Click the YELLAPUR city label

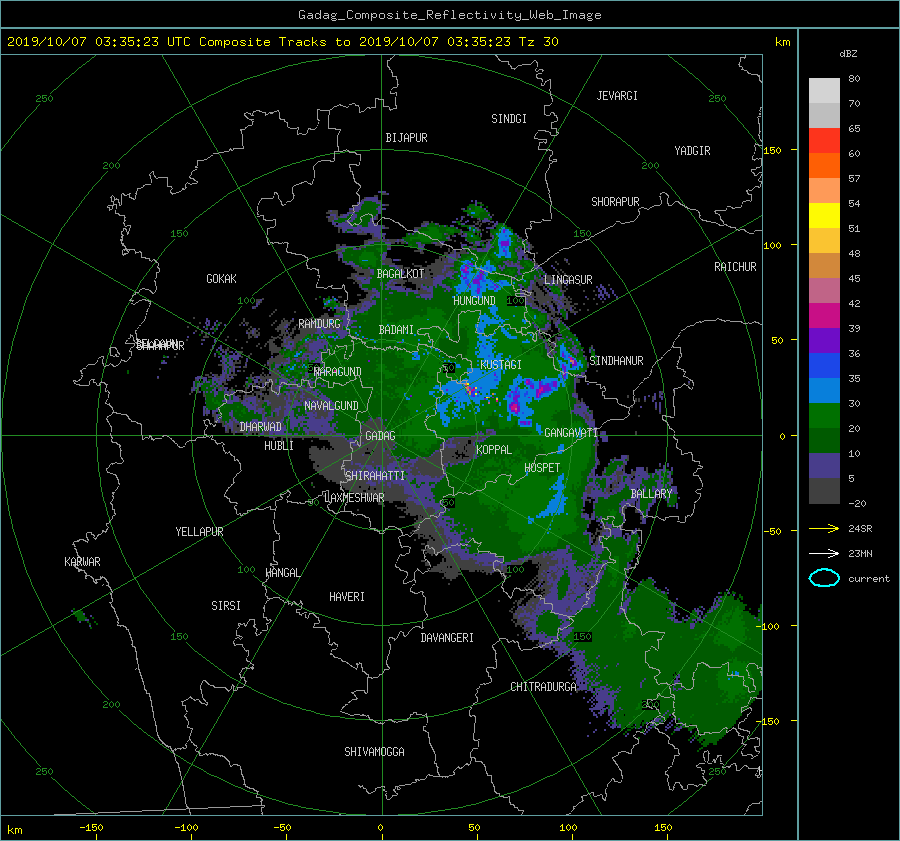coord(199,532)
